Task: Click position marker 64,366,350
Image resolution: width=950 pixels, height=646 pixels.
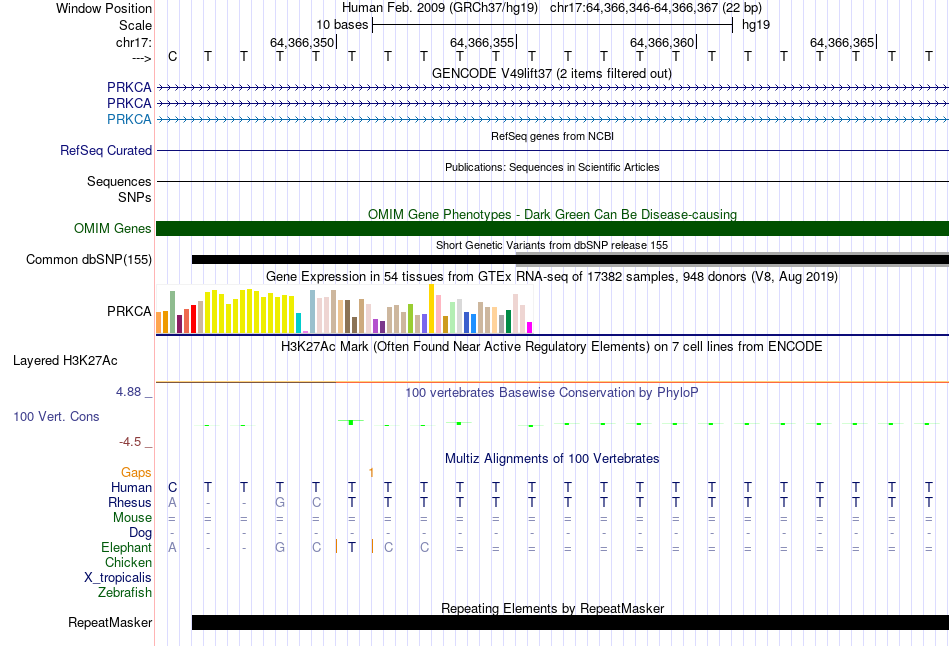Action: pos(302,42)
